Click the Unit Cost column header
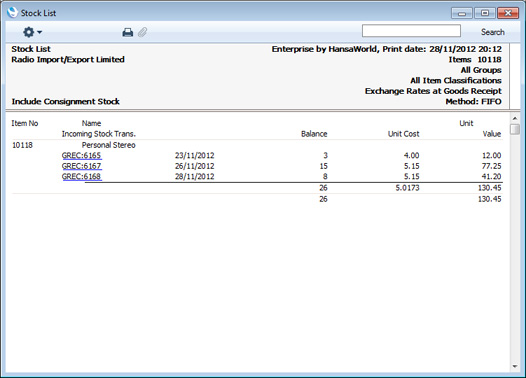Viewport: 526px width, 378px height. [x=404, y=134]
